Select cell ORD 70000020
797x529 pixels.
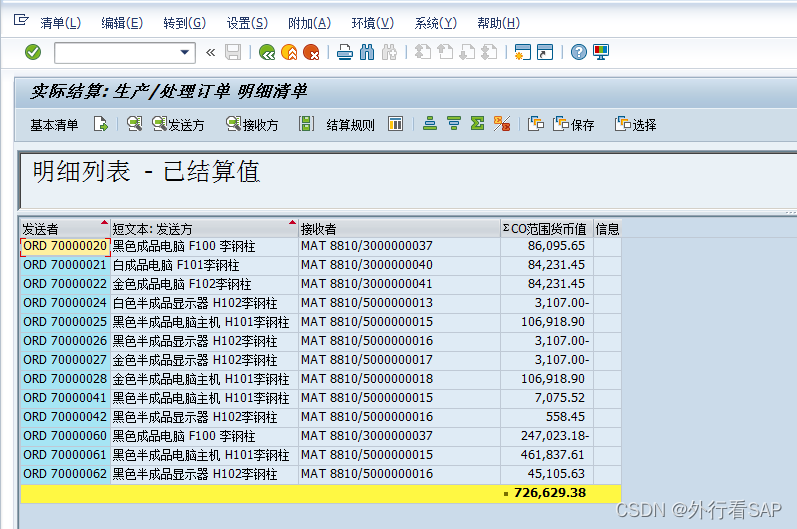[65, 246]
